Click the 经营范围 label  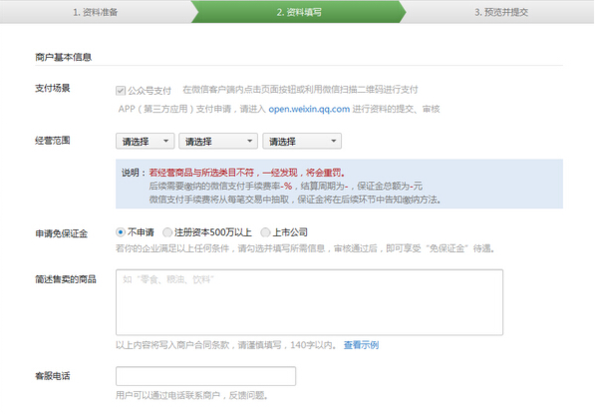click(x=53, y=141)
